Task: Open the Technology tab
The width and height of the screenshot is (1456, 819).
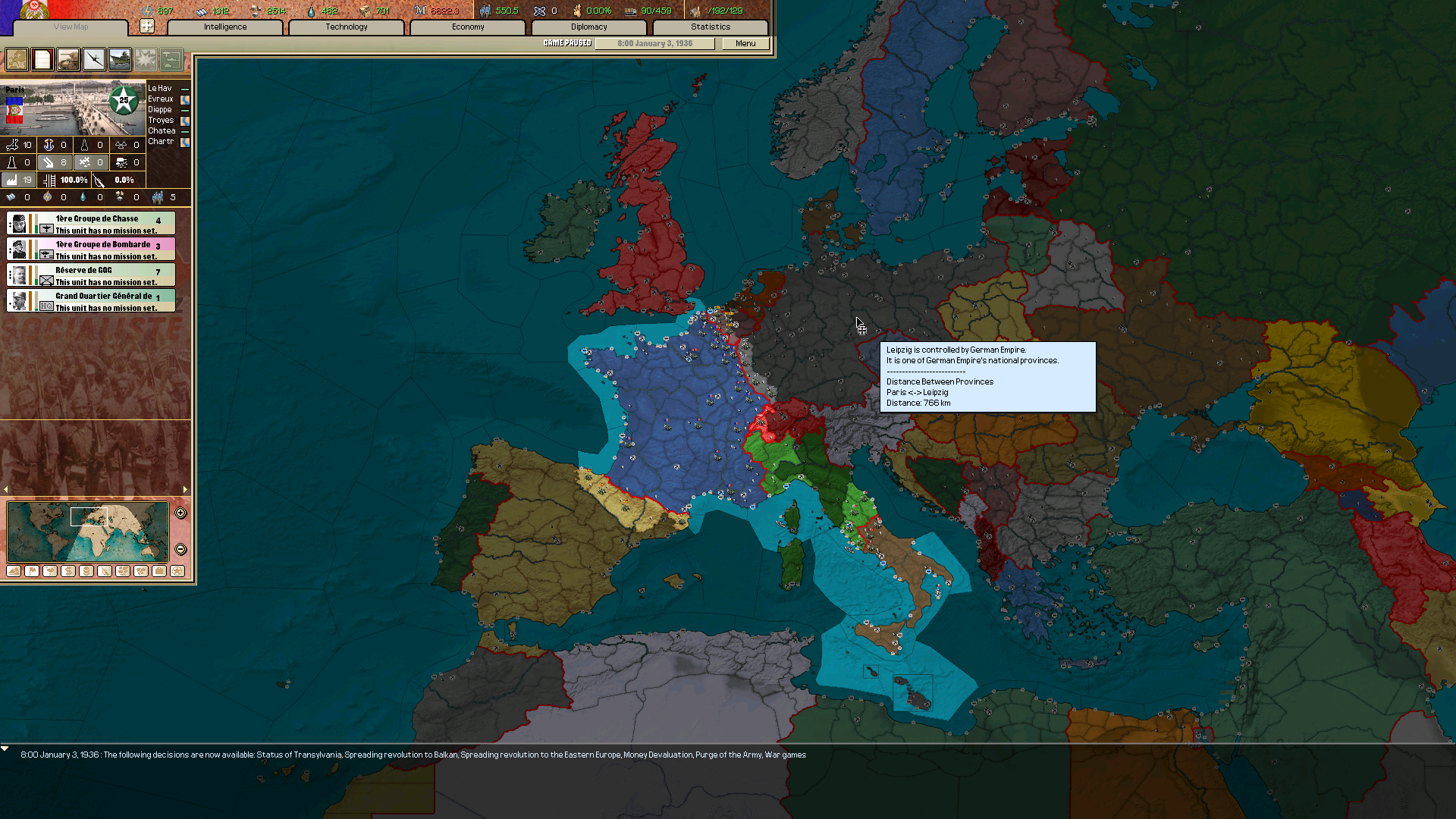Action: 347,27
